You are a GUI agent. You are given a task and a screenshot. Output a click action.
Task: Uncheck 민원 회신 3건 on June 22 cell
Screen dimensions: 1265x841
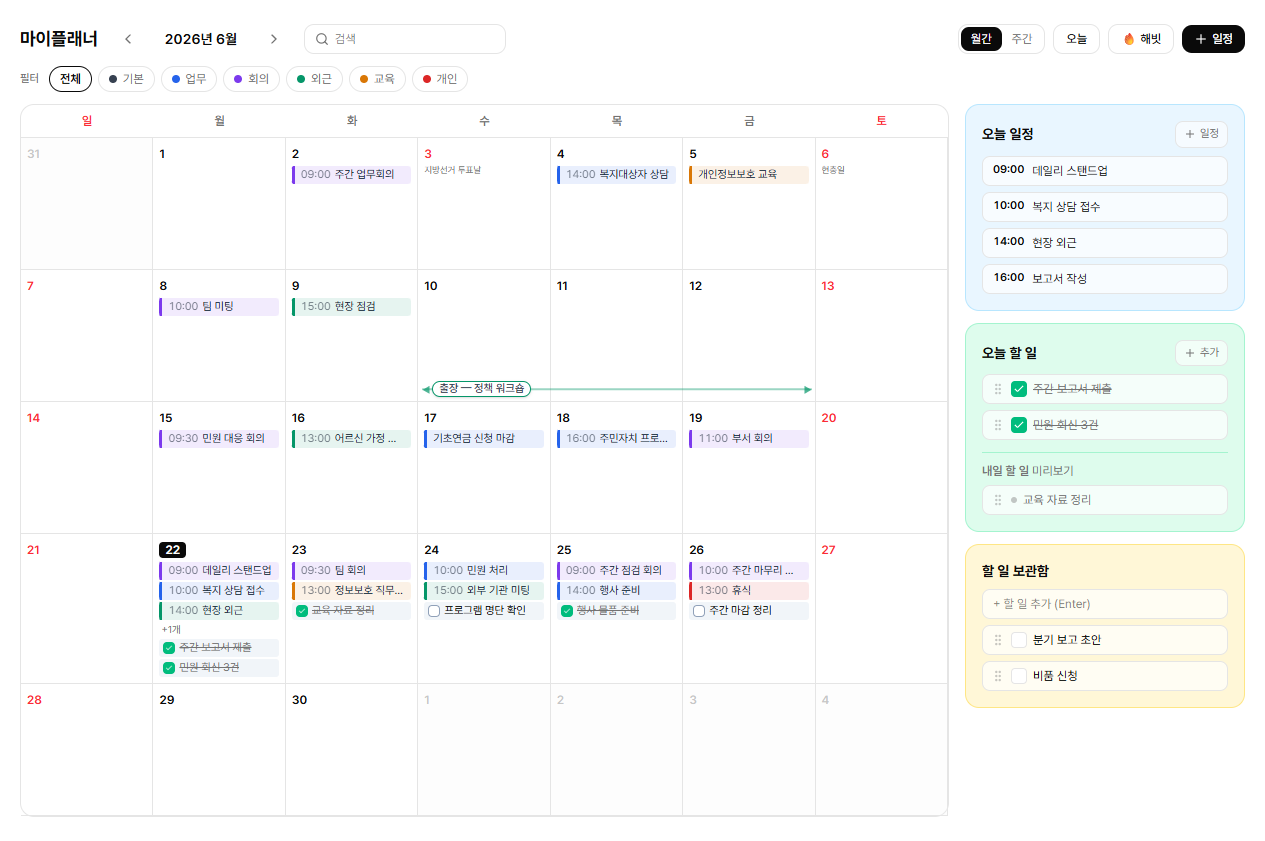tap(169, 668)
